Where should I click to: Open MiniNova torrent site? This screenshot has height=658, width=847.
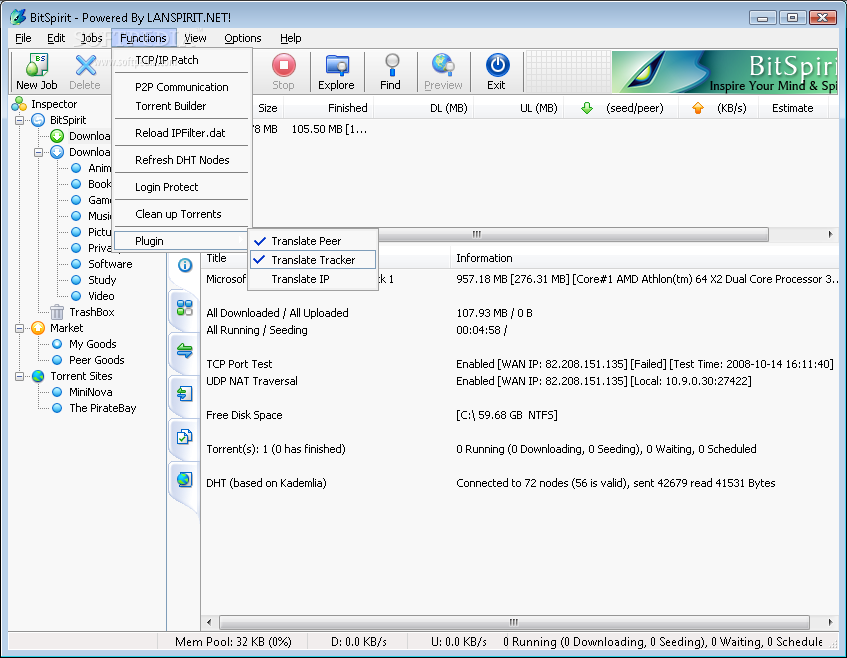[90, 392]
